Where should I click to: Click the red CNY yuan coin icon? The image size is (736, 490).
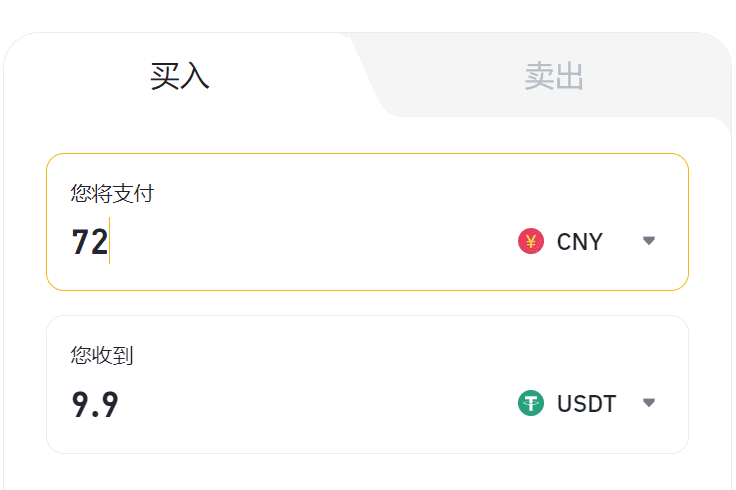(530, 241)
